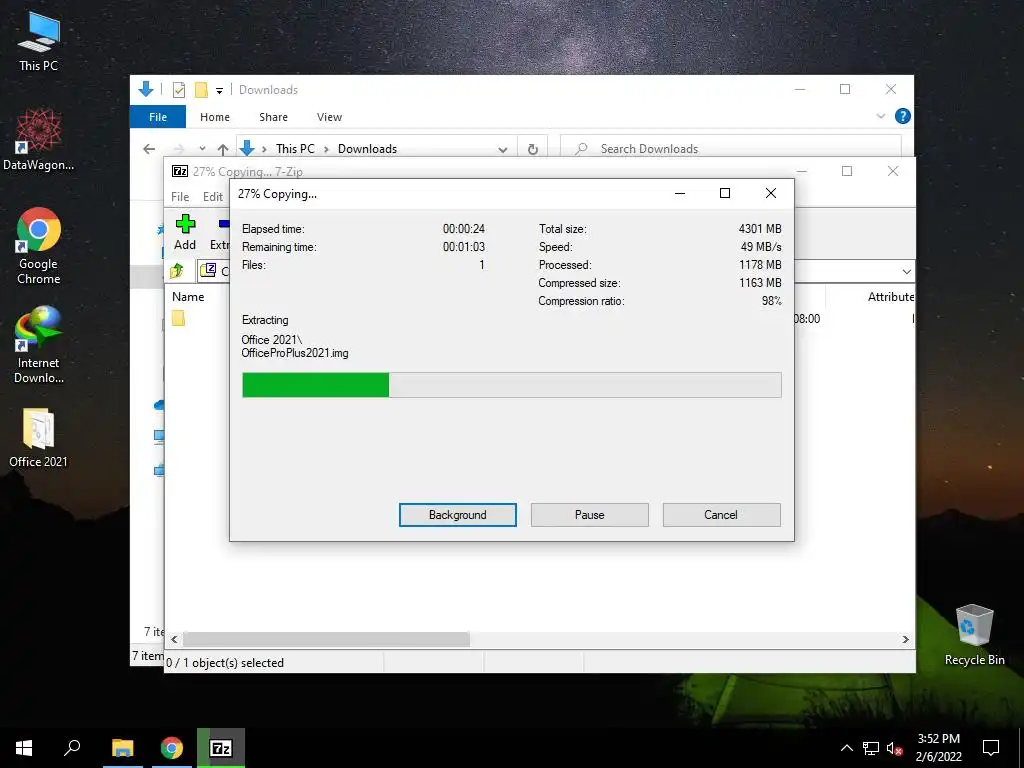
Task: Sort by Attributes column in 7-Zip
Action: coord(890,296)
